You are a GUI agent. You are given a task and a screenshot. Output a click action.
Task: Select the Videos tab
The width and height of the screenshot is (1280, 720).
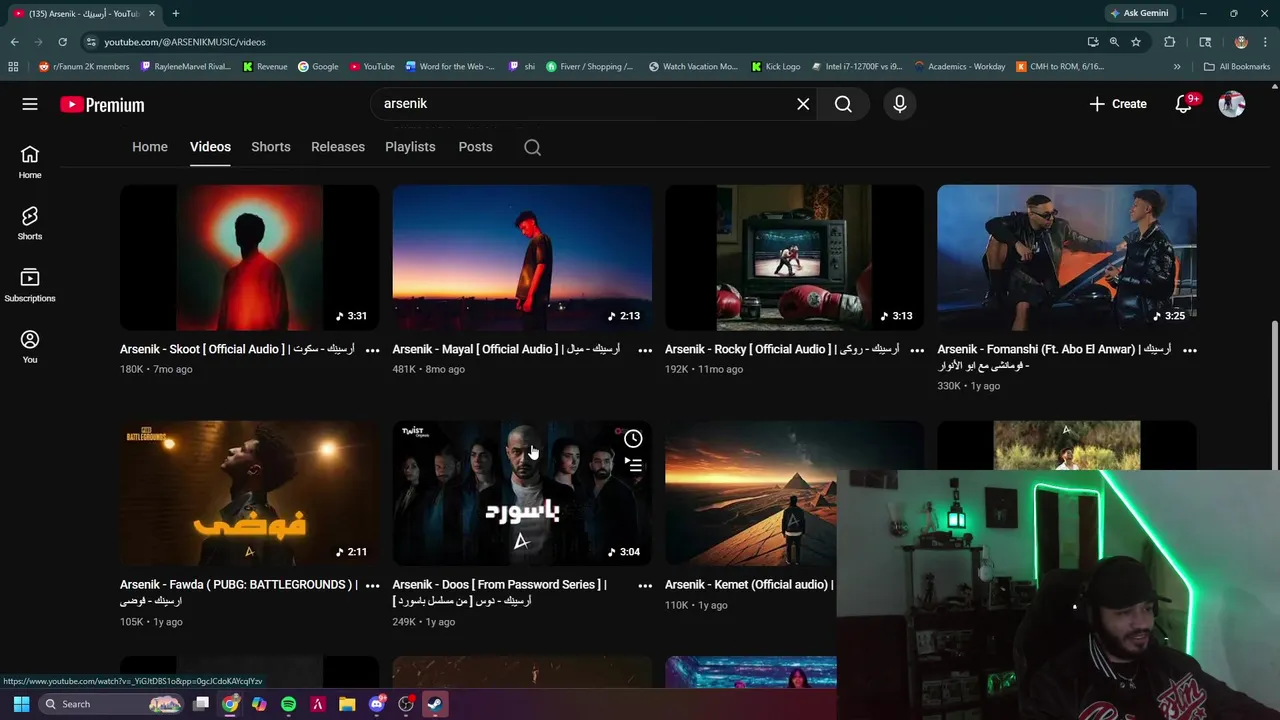point(210,147)
